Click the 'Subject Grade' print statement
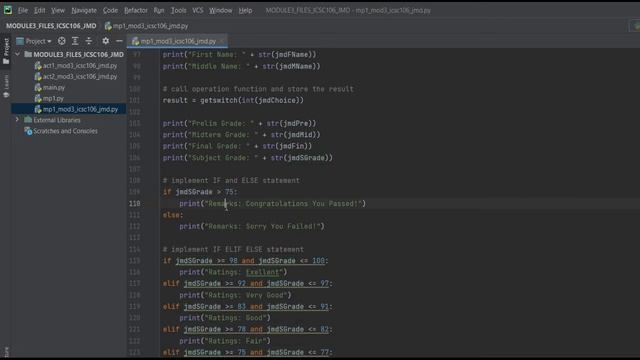 (248, 158)
